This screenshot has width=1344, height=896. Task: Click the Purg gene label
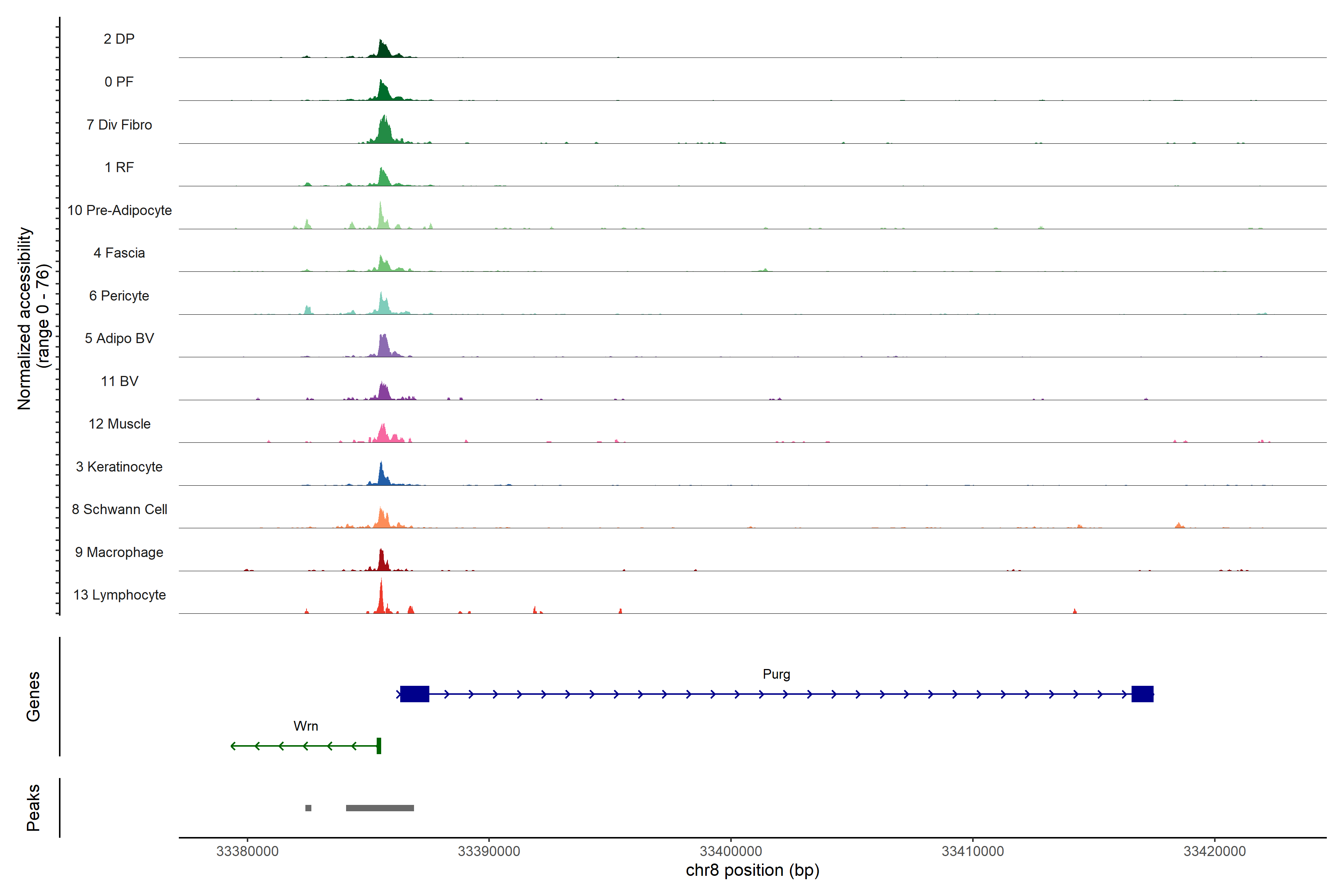(776, 674)
